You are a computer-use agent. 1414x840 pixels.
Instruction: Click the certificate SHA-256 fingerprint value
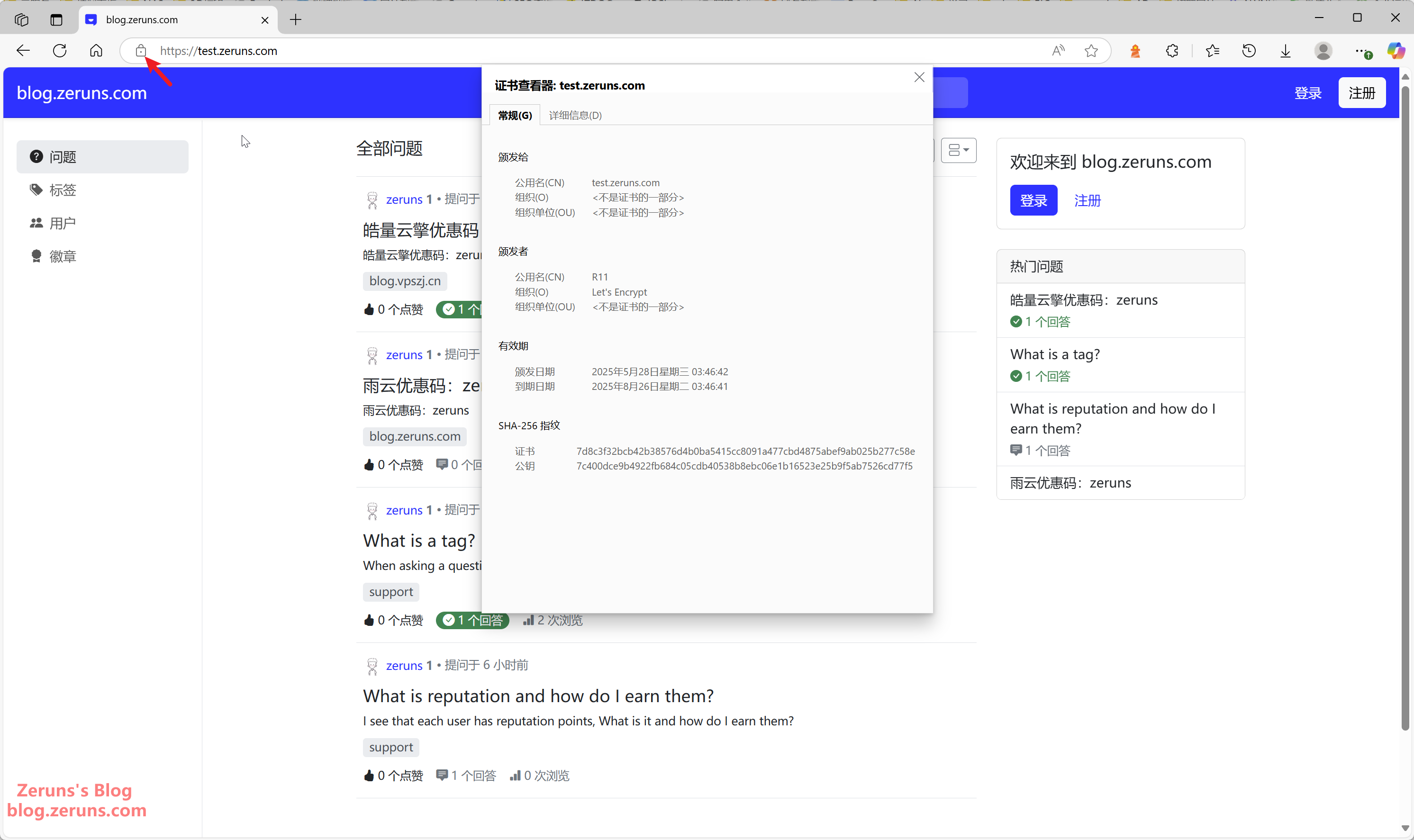click(x=745, y=451)
